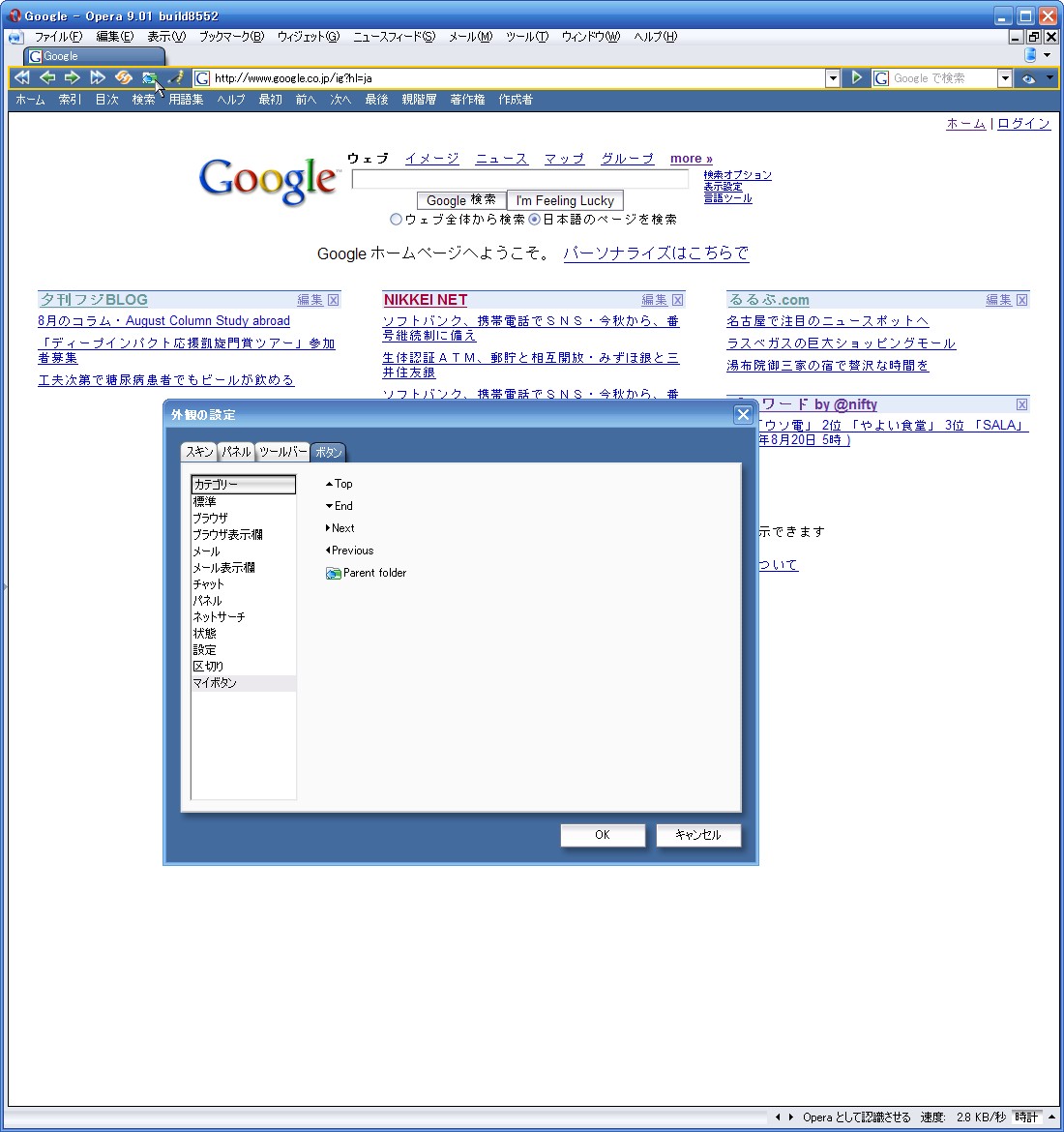Screen dimensions: 1064x1132
Task: Close the るるぶ.com module with X
Action: click(x=1021, y=300)
